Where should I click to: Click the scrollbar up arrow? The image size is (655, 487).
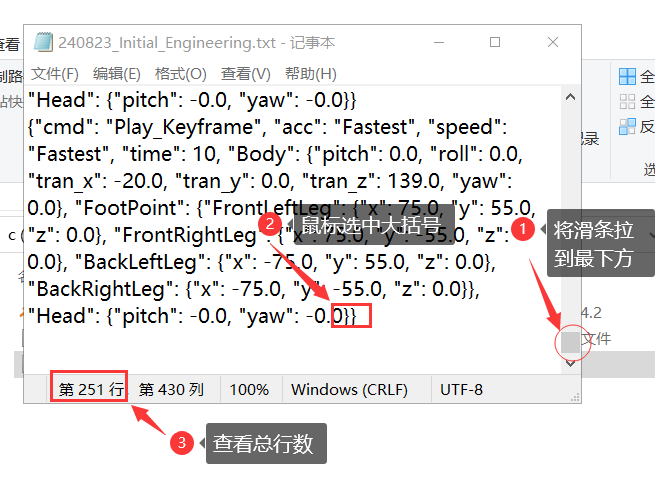[570, 97]
